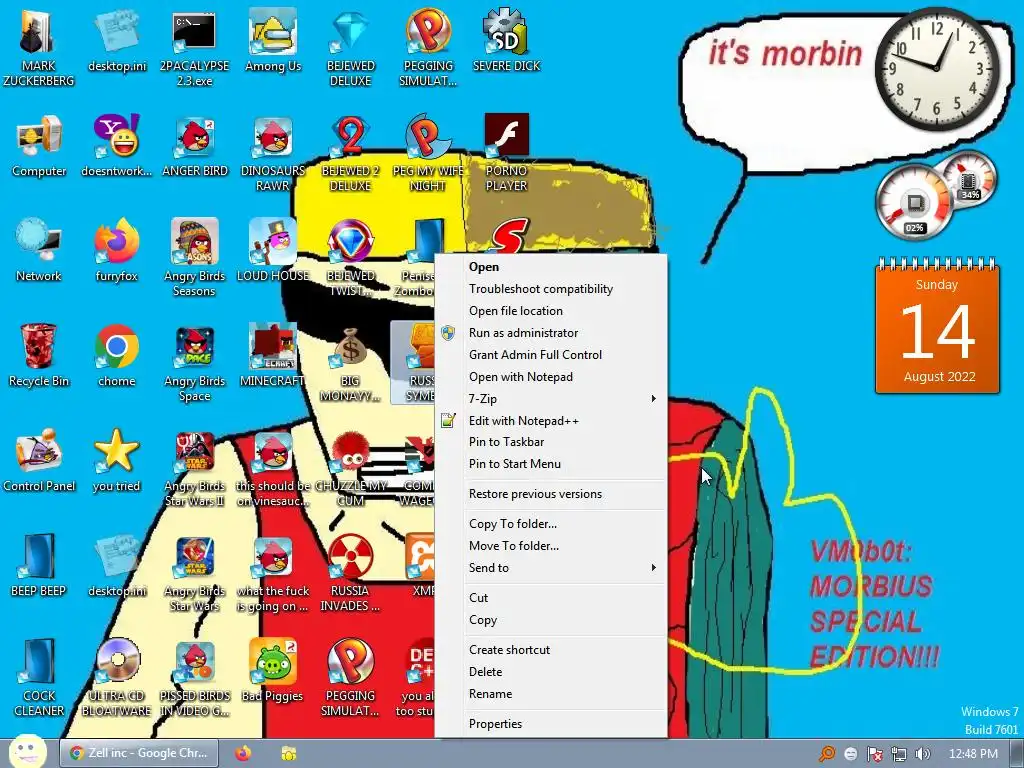The width and height of the screenshot is (1024, 768).
Task: Select the furryfox Firefox shortcut
Action: tap(116, 251)
